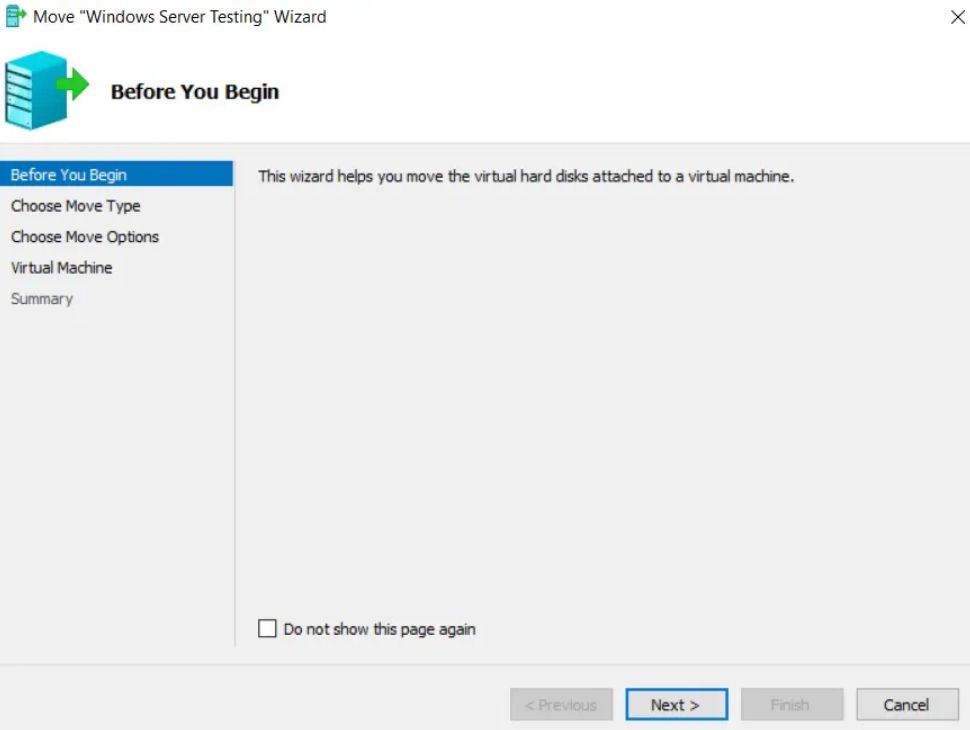Viewport: 970px width, 730px height.
Task: Click the green arrow on the header graphic
Action: pos(73,84)
